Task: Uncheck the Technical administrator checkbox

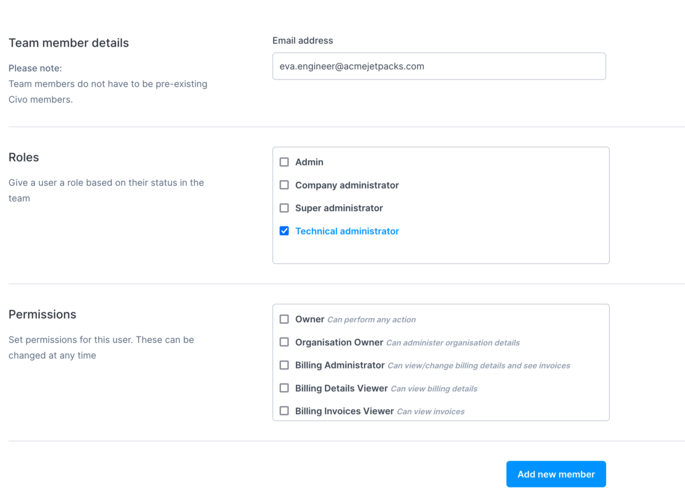Action: (x=284, y=231)
